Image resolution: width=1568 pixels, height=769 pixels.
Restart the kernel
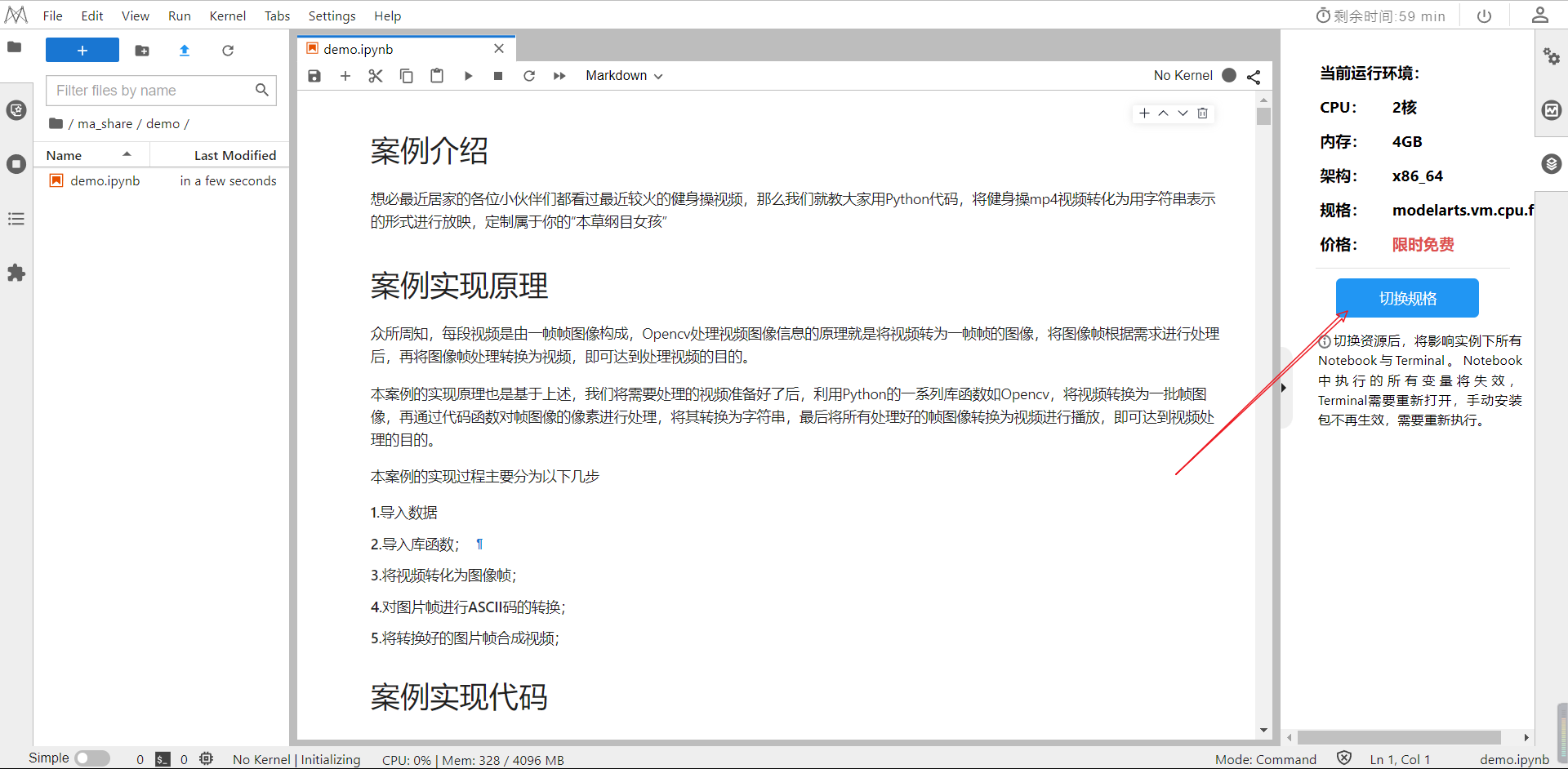[x=529, y=76]
